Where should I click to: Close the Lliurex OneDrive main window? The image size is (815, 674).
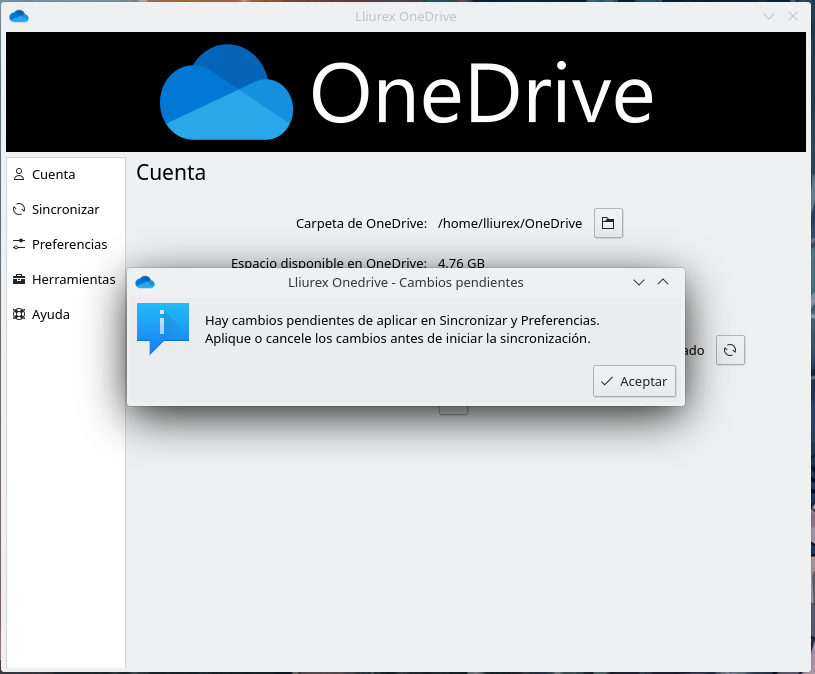point(793,16)
